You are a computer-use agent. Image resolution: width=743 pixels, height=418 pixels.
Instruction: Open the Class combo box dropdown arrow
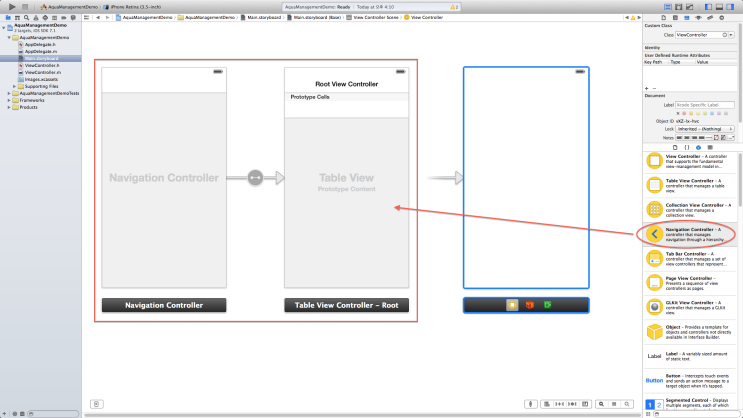731,35
